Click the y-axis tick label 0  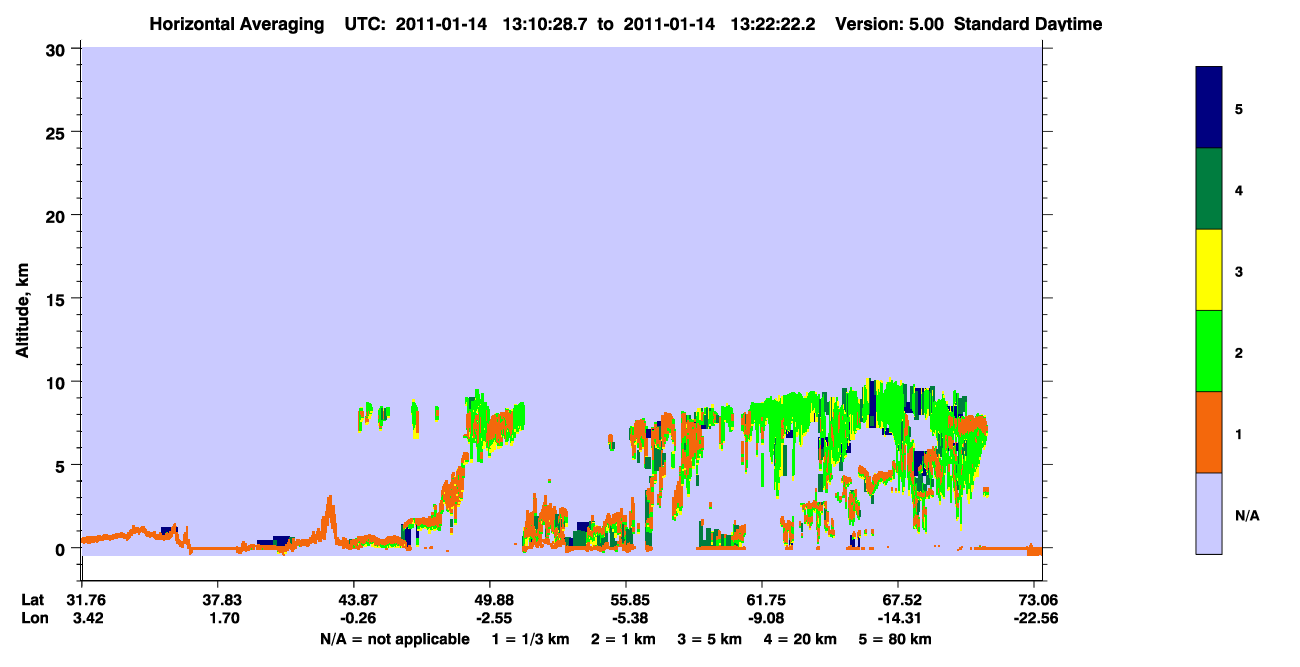(62, 549)
